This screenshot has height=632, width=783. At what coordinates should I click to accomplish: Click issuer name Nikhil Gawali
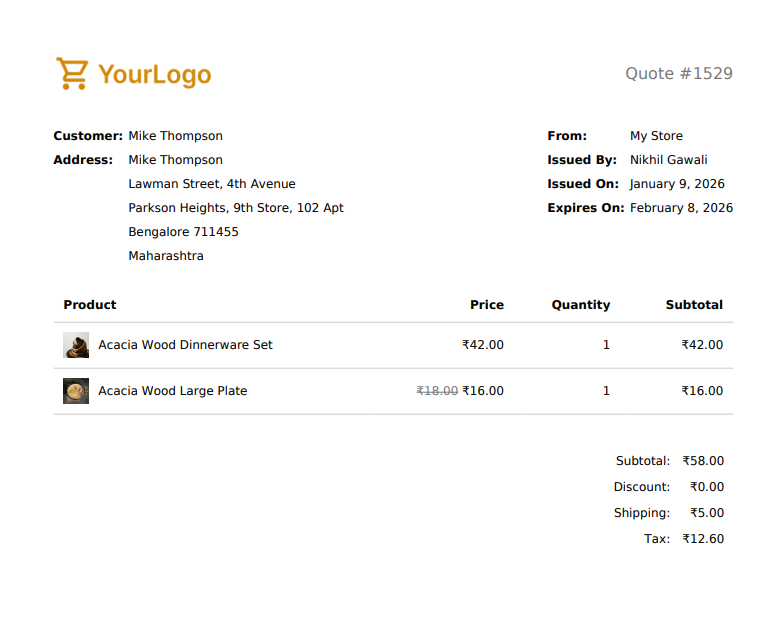(x=668, y=160)
